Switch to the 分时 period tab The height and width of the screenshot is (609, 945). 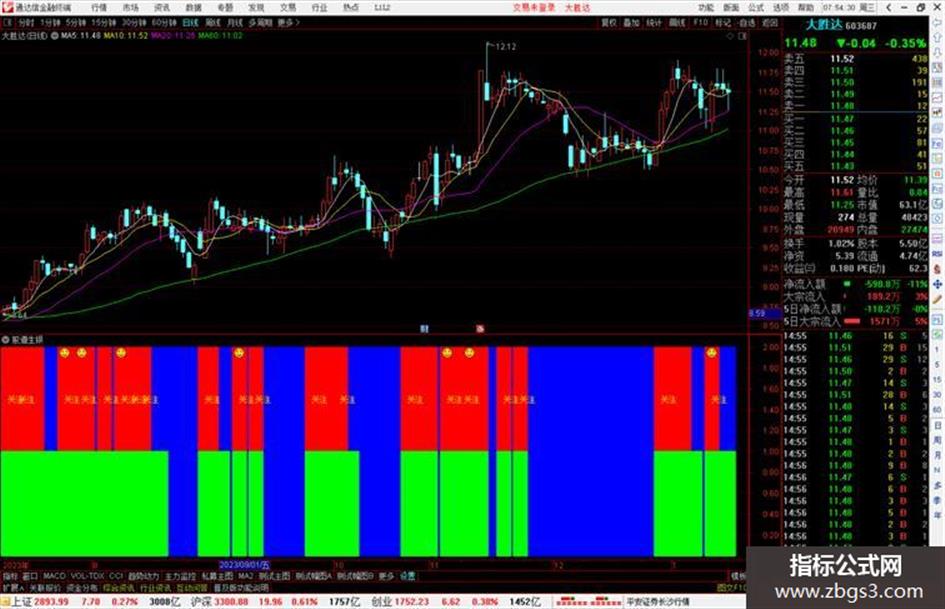[x=26, y=22]
